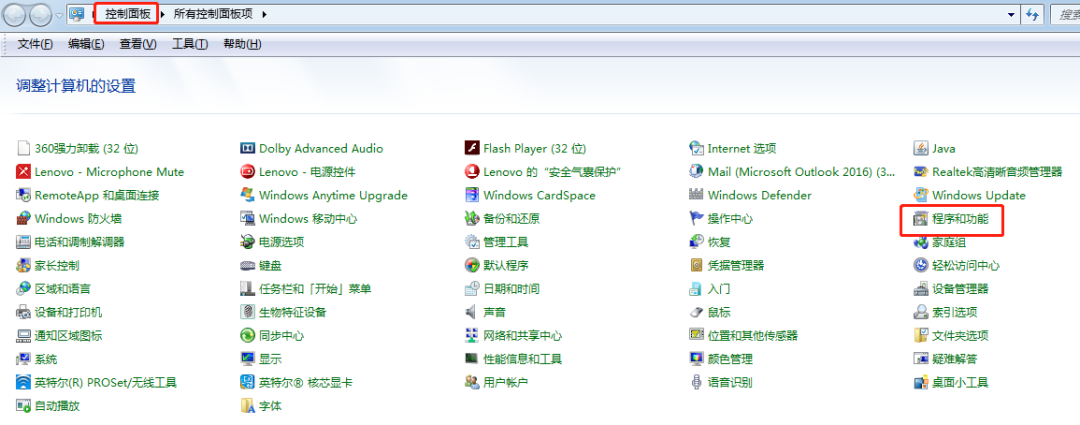
Task: Open the Java control panel icon
Action: click(x=921, y=149)
